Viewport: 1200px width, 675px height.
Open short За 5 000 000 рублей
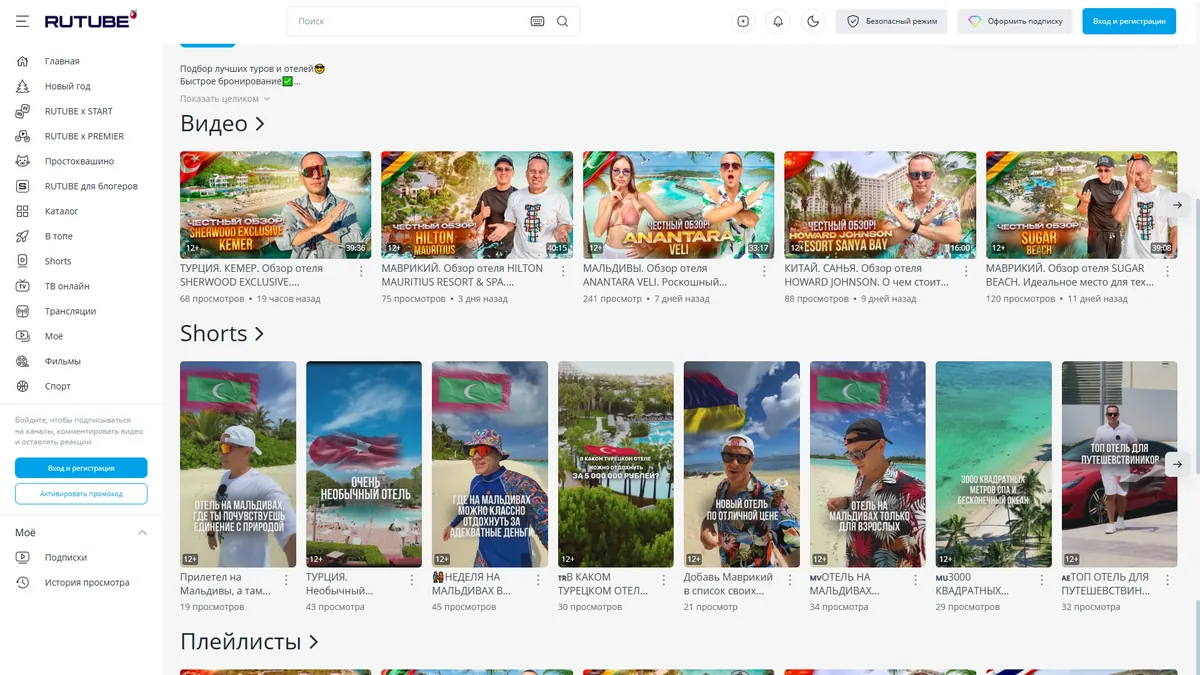[616, 464]
